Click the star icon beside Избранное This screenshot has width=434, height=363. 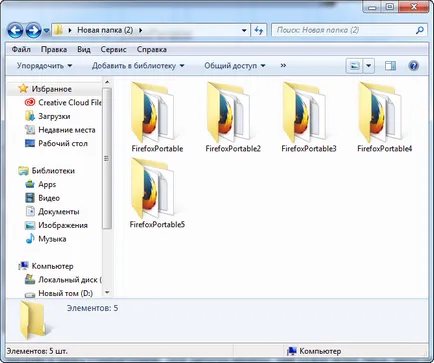pyautogui.click(x=23, y=88)
